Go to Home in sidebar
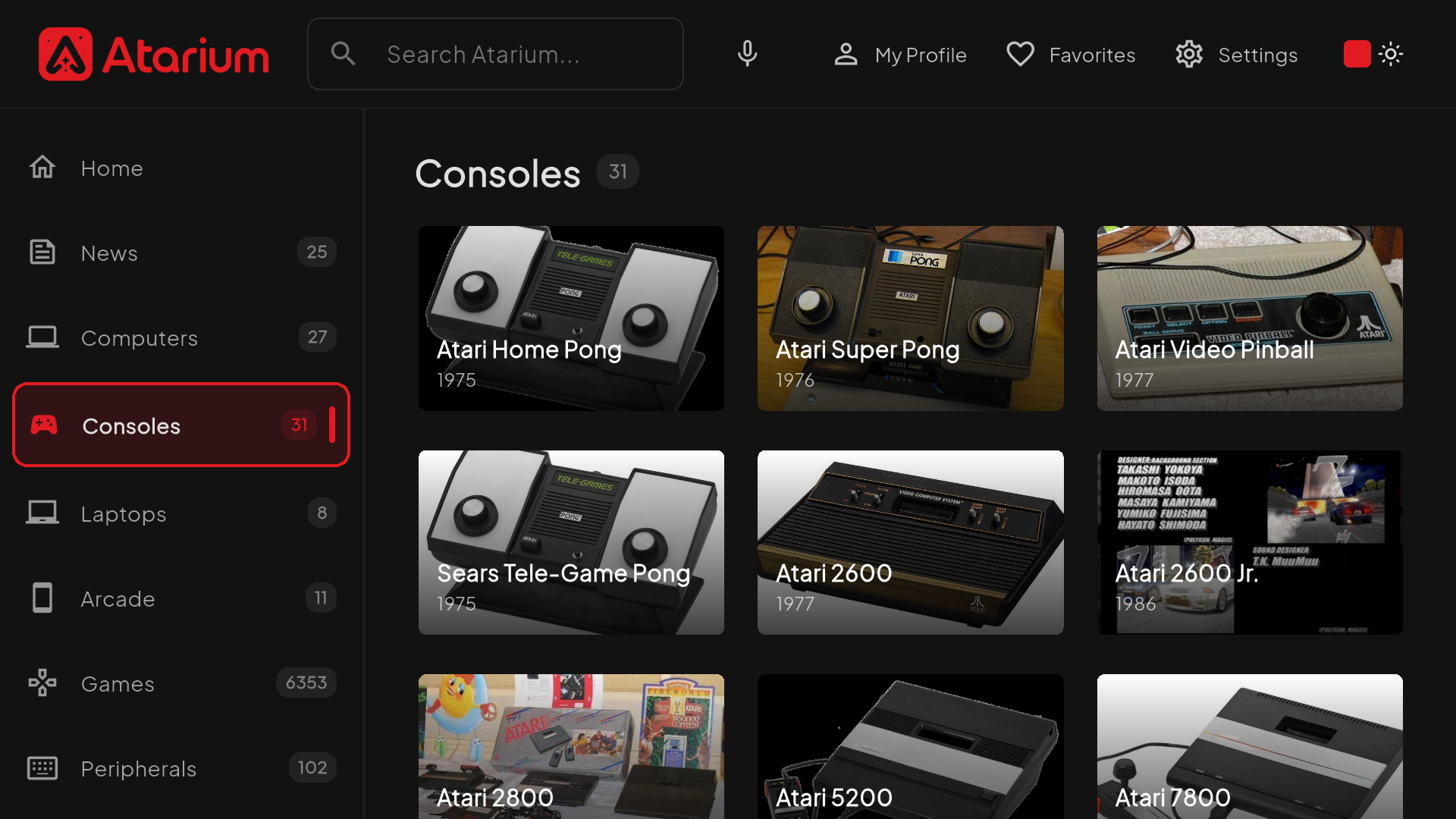 pos(182,168)
